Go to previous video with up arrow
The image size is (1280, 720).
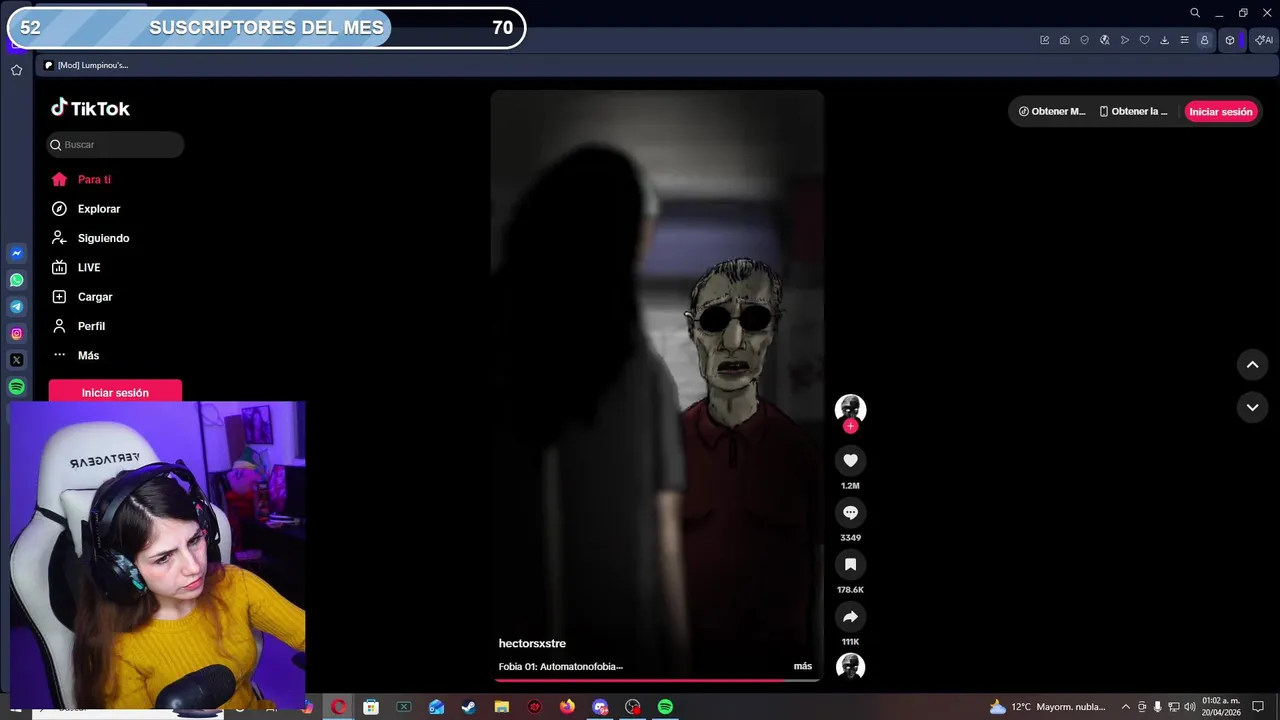coord(1252,365)
